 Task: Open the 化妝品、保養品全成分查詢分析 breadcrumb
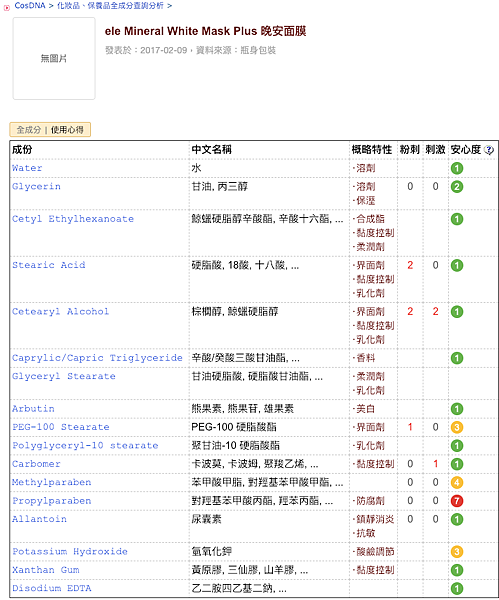pyautogui.click(x=110, y=6)
